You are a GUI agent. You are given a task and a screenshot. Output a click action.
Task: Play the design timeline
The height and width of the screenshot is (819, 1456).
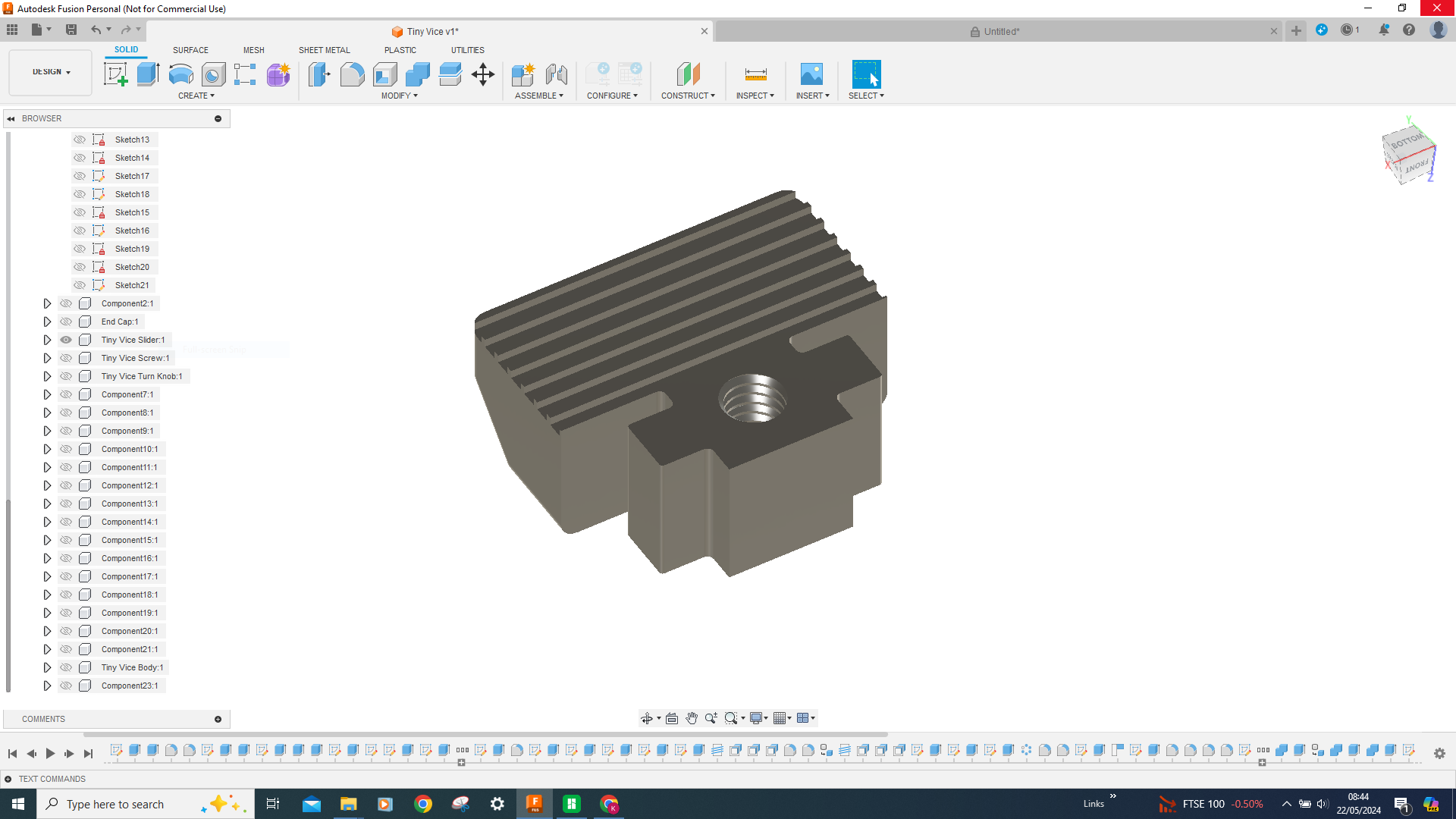[50, 753]
